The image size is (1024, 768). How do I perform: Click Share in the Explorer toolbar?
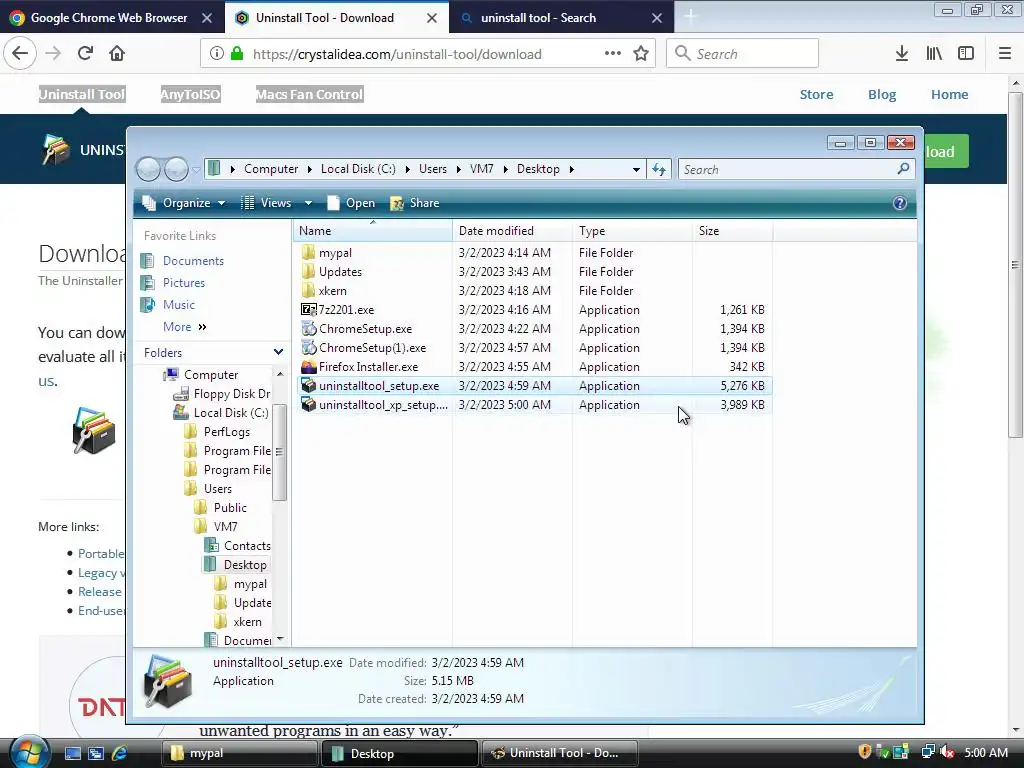[x=415, y=203]
